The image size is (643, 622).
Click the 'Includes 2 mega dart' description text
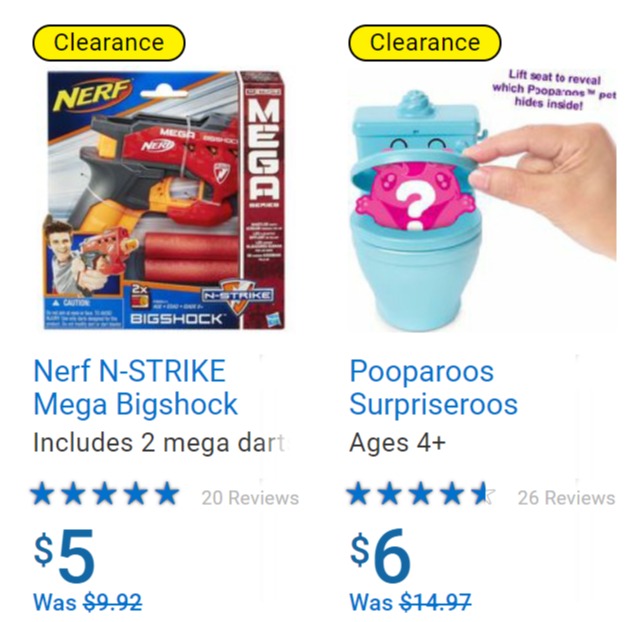(159, 443)
